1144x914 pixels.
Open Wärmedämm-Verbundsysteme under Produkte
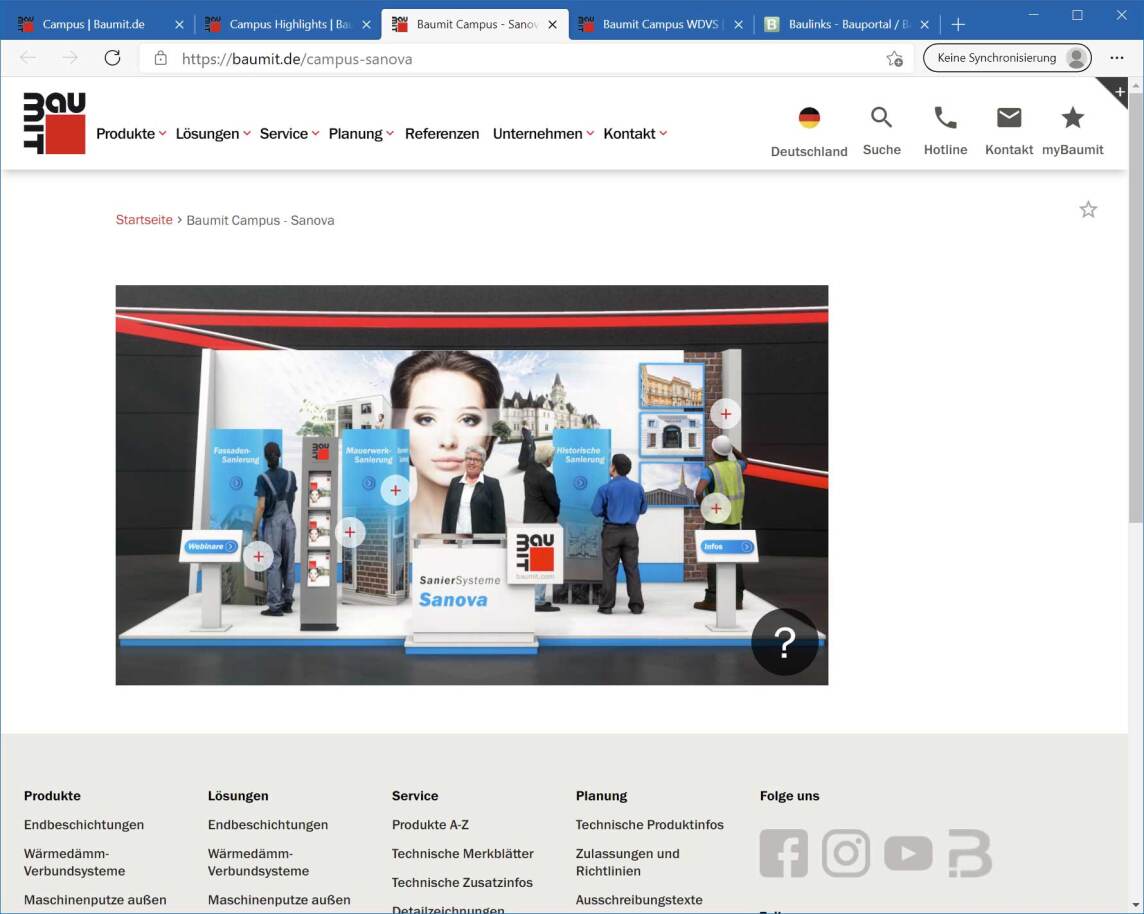tap(74, 862)
